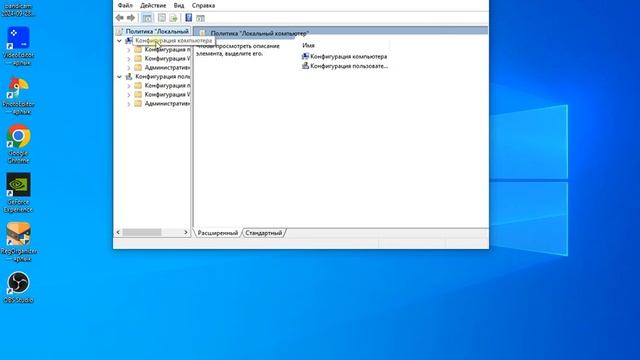Open the Вид menu
640x360 pixels.
[179, 5]
